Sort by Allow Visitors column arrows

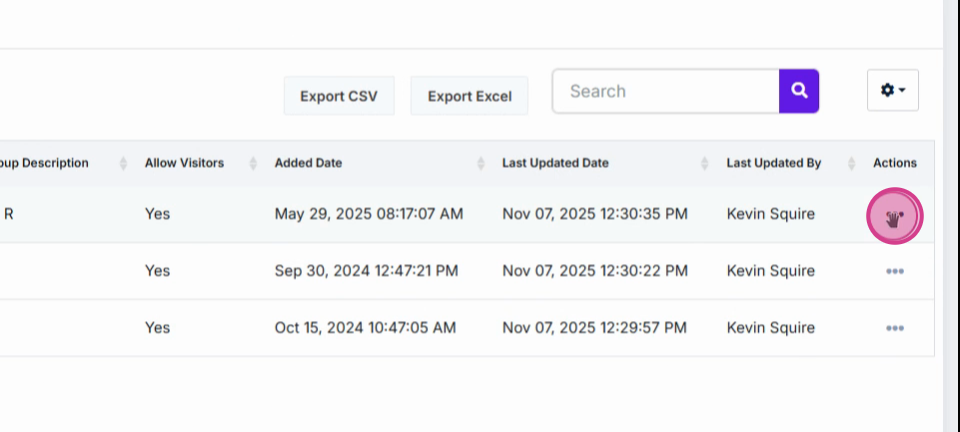click(253, 163)
